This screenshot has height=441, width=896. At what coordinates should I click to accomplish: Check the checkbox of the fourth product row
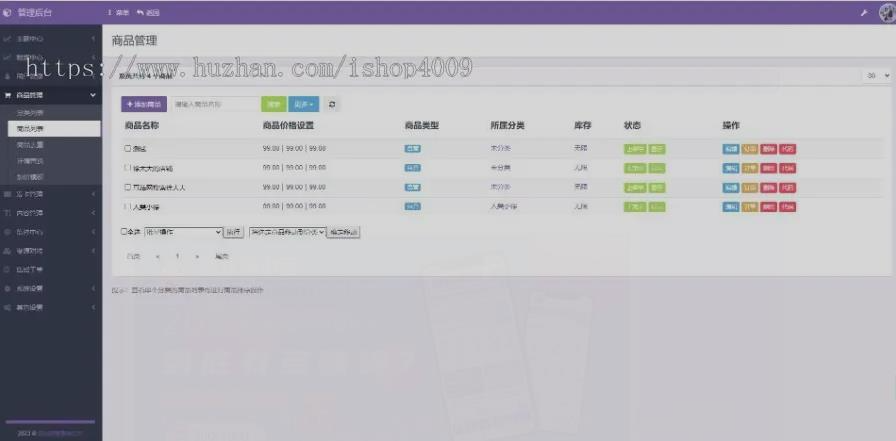127,206
